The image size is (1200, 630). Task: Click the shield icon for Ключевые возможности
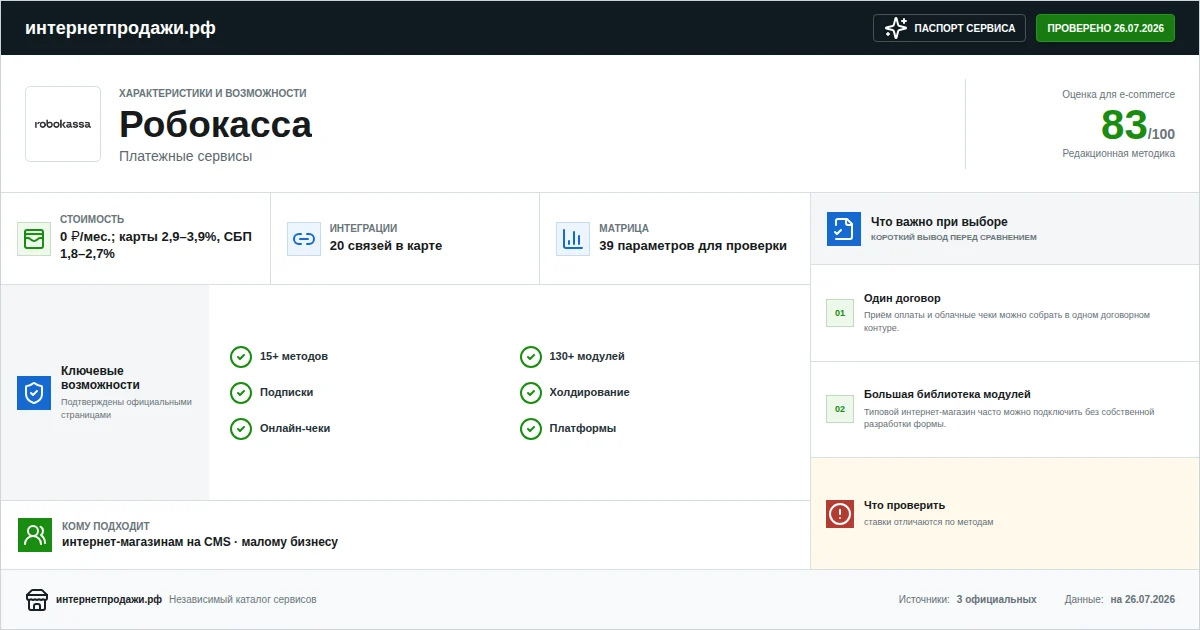click(x=34, y=393)
